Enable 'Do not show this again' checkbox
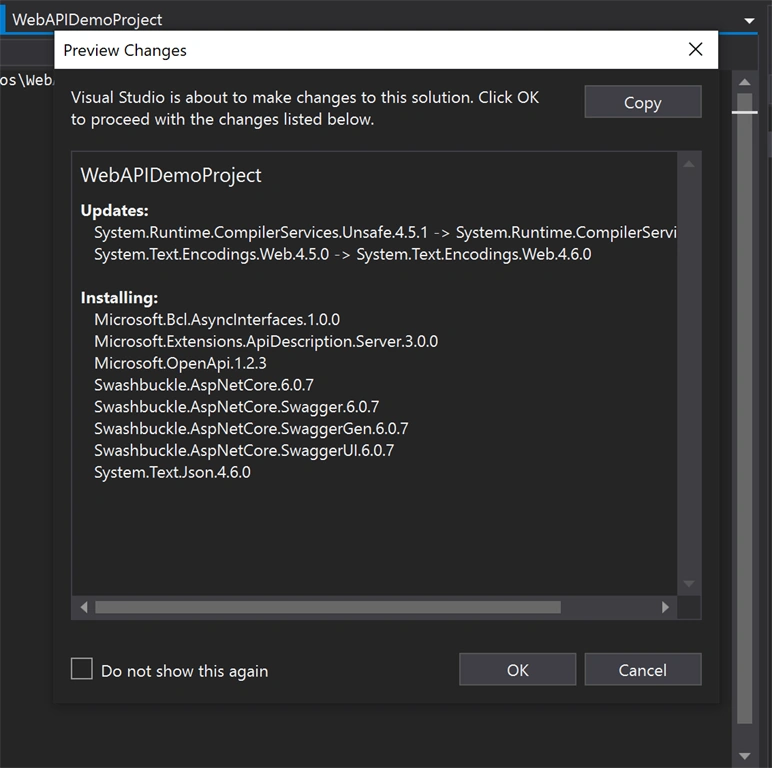The height and width of the screenshot is (768, 772). pyautogui.click(x=82, y=669)
